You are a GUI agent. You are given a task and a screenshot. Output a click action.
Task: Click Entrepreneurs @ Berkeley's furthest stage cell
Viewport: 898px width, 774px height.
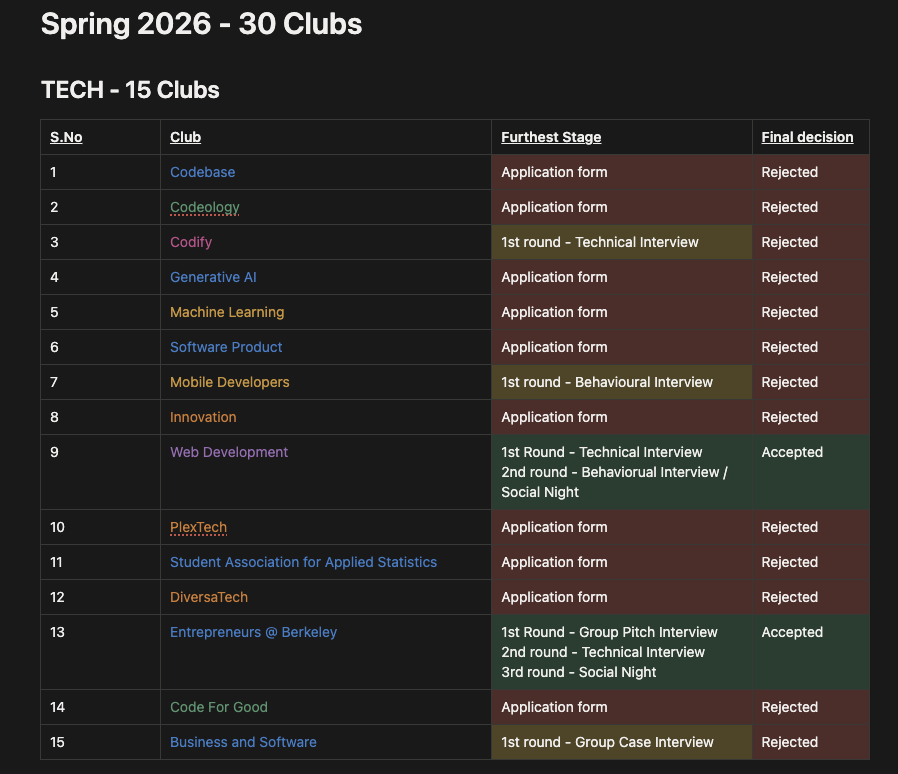[621, 652]
